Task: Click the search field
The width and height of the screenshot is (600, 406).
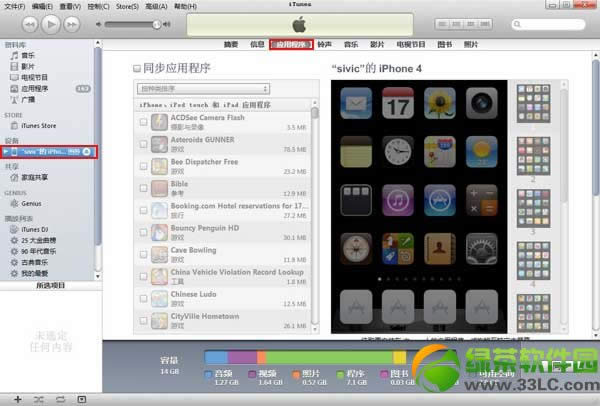Action: 548,24
